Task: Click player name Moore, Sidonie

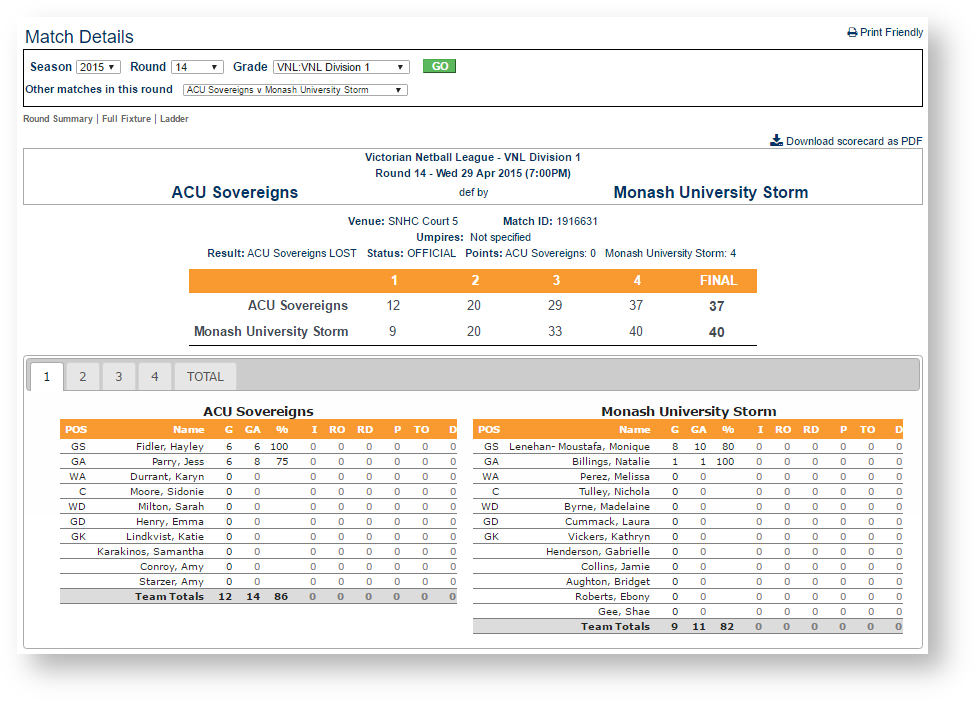Action: coord(167,492)
